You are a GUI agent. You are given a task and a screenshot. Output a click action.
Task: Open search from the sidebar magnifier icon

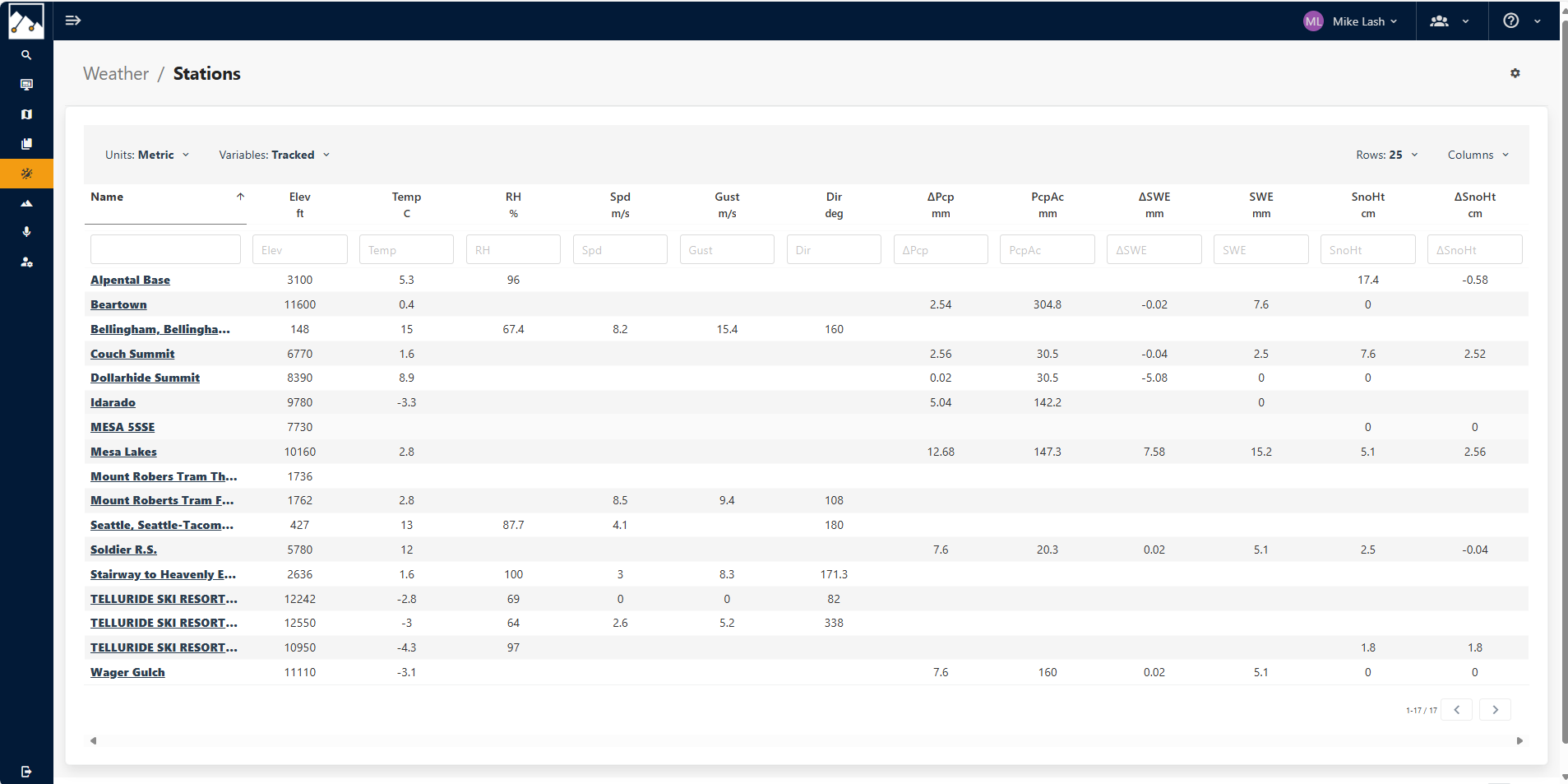(x=26, y=55)
